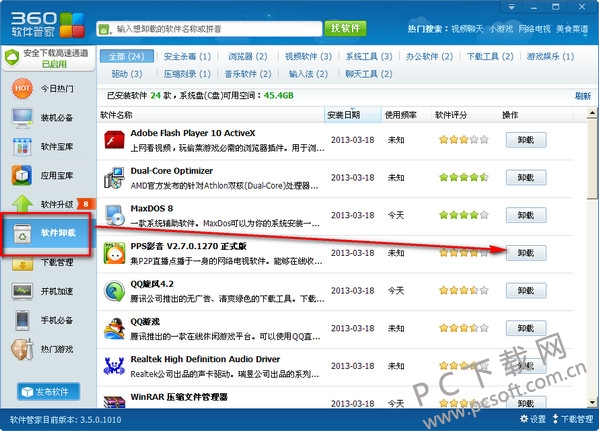This screenshot has height=431, width=599.
Task: Open hot search link 视频聊天
Action: (x=467, y=29)
